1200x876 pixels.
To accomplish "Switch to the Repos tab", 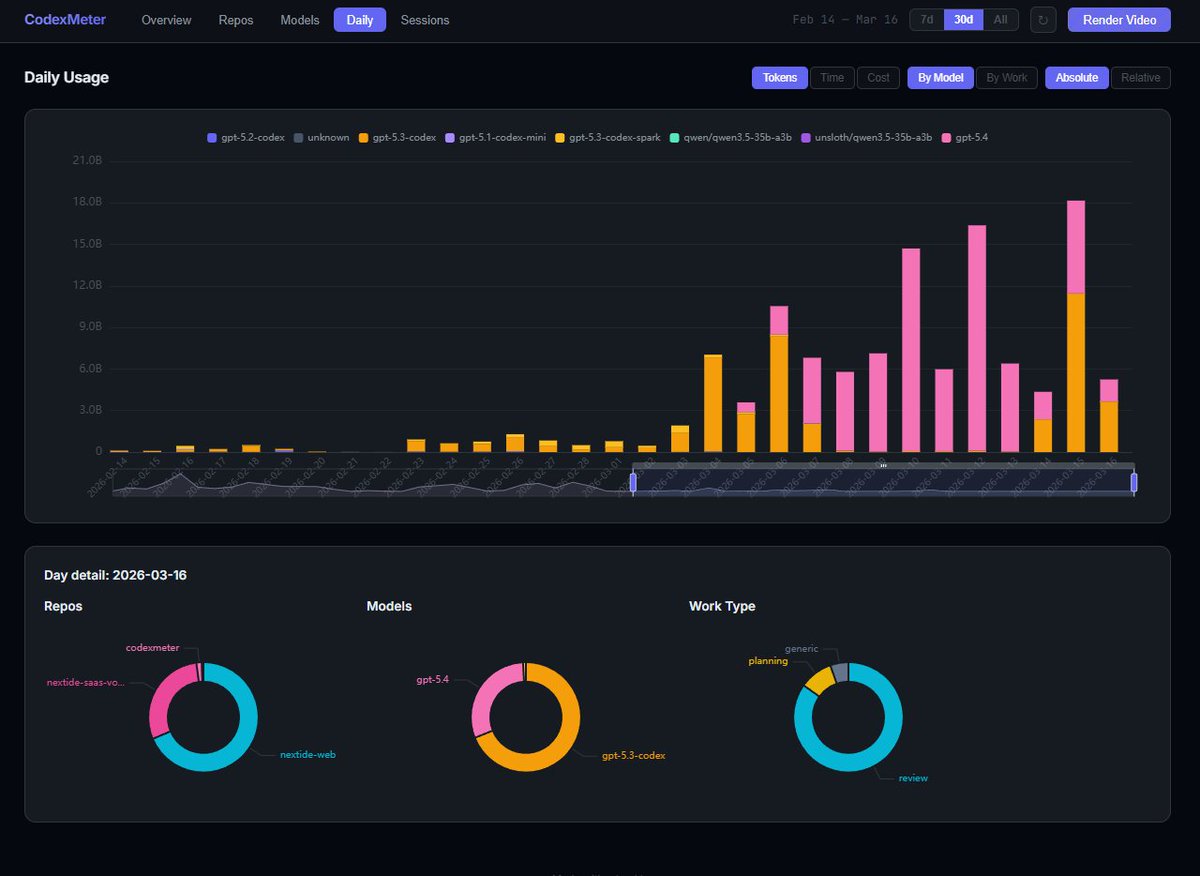I will [x=236, y=20].
